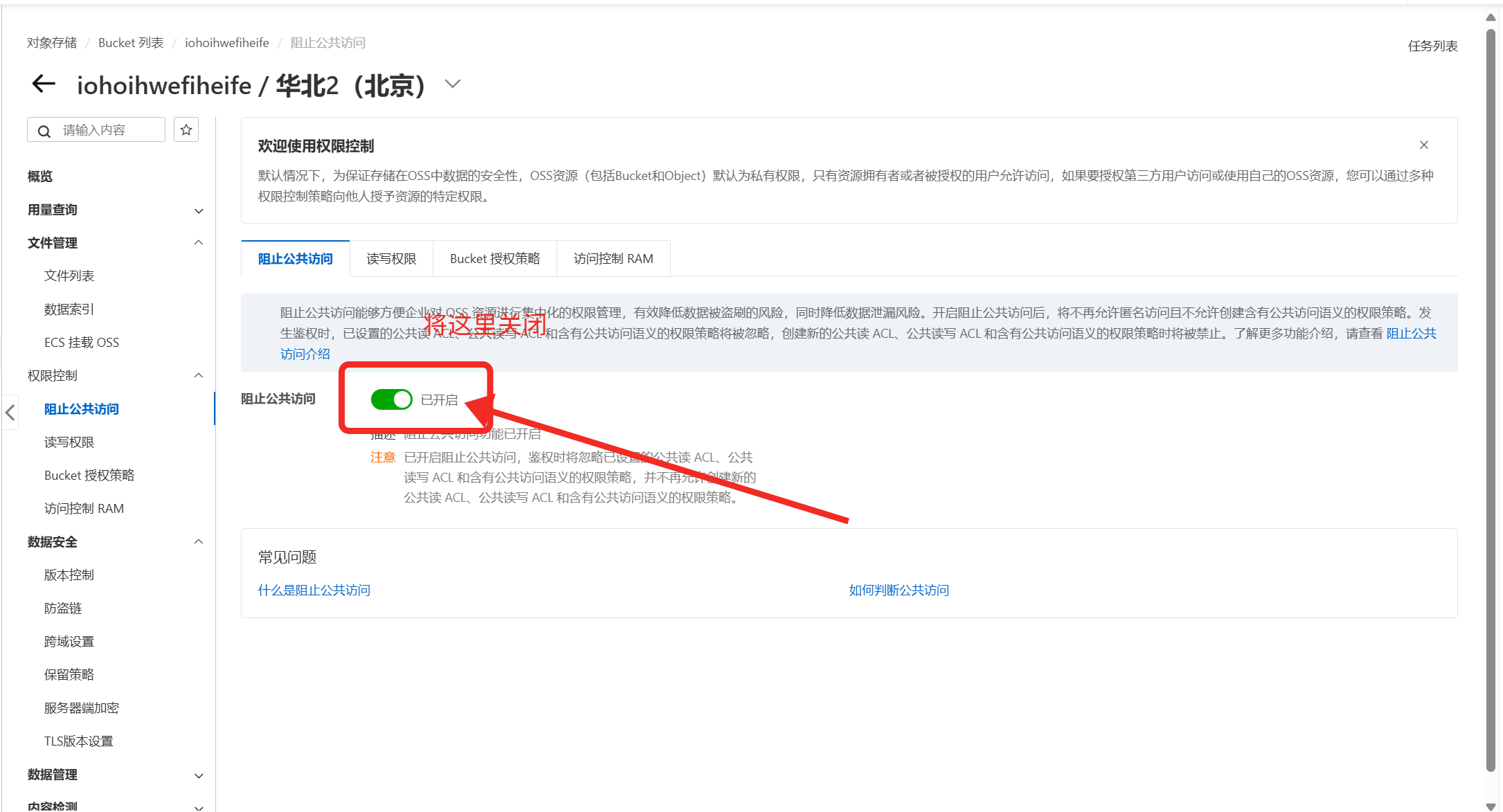Collapse the left navigation panel with the arrow
1503x812 pixels.
10,413
